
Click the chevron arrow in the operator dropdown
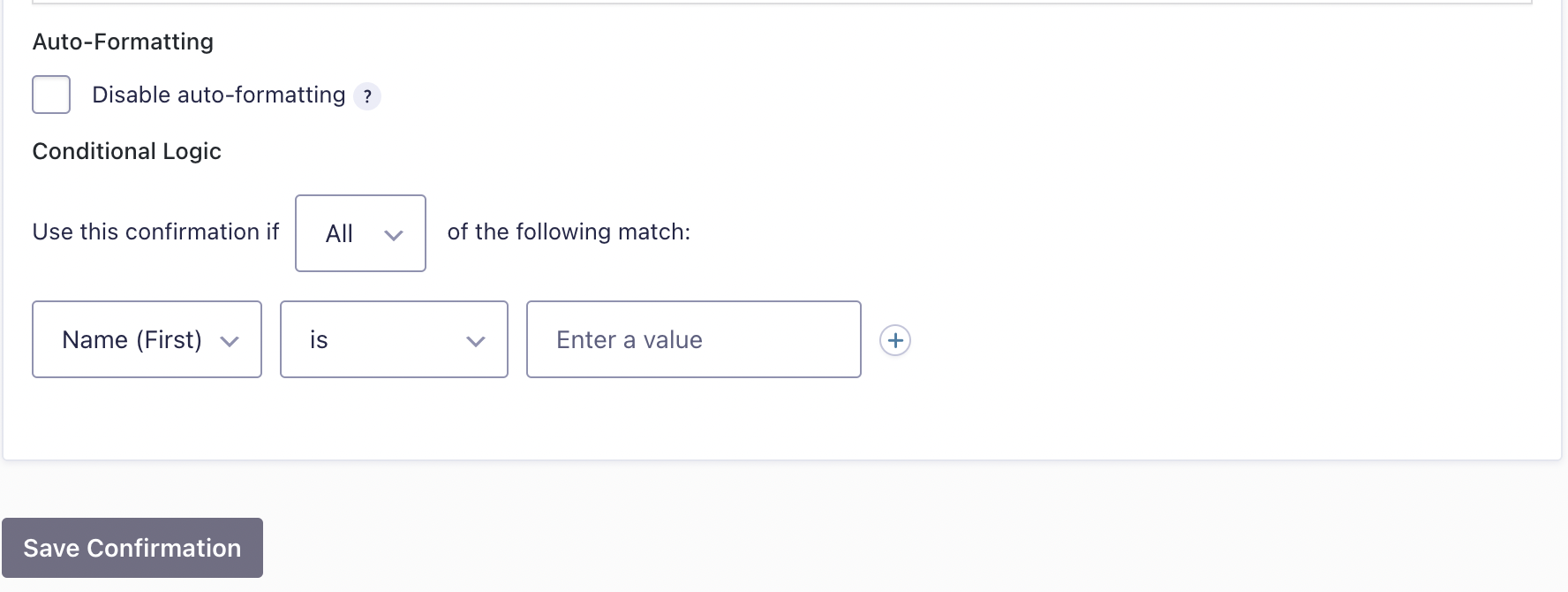(476, 342)
